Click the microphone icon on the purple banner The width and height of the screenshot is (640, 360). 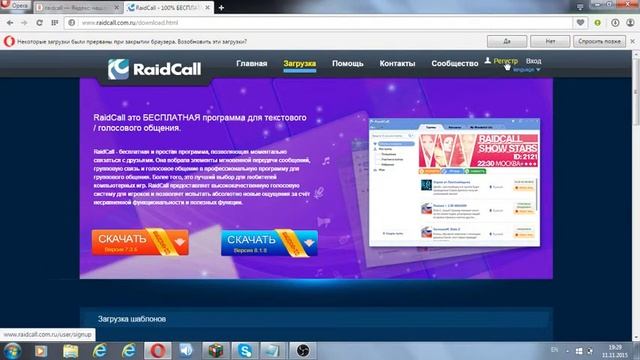tap(319, 192)
